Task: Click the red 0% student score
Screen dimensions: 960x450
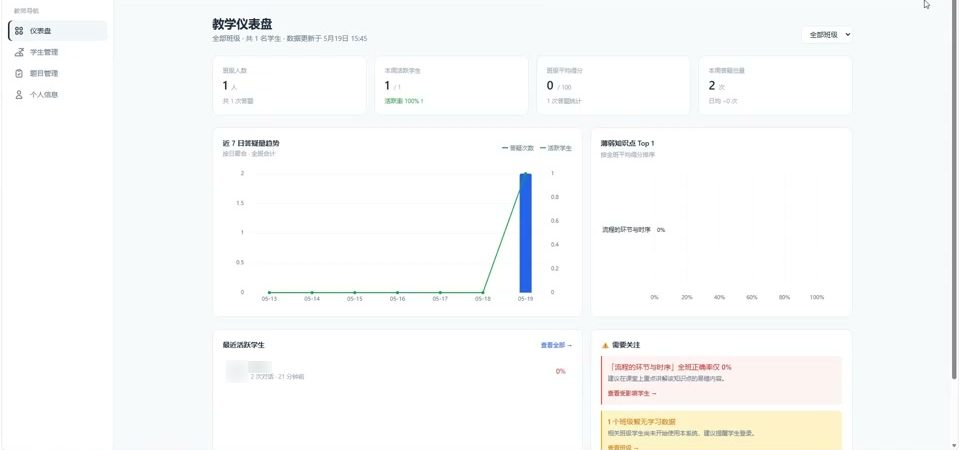Action: [560, 372]
